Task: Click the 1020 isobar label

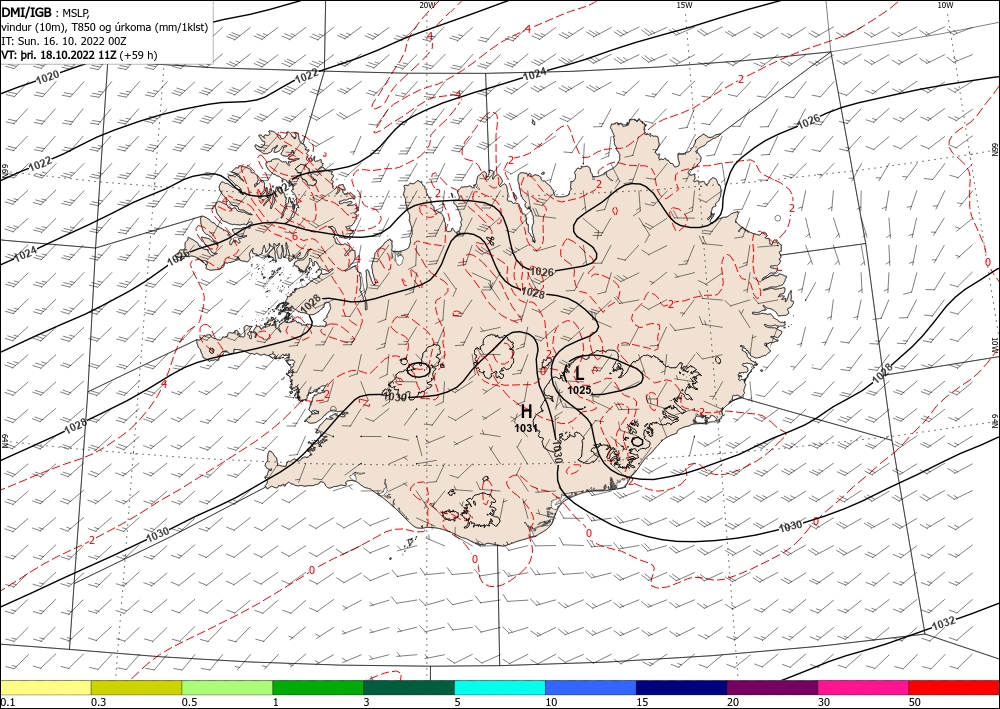Action: pyautogui.click(x=47, y=78)
